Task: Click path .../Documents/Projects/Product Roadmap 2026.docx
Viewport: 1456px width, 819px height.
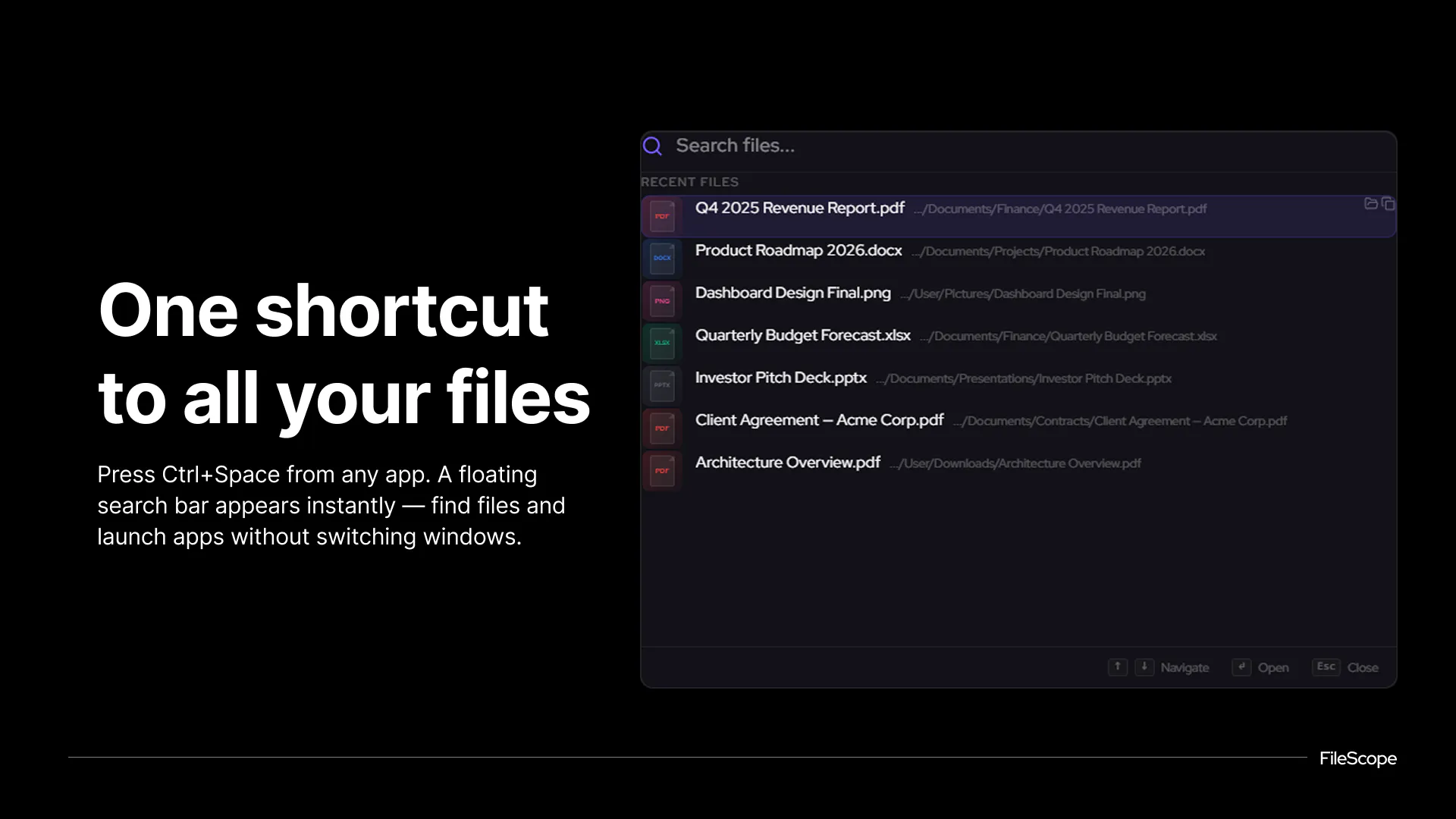Action: pyautogui.click(x=1058, y=251)
